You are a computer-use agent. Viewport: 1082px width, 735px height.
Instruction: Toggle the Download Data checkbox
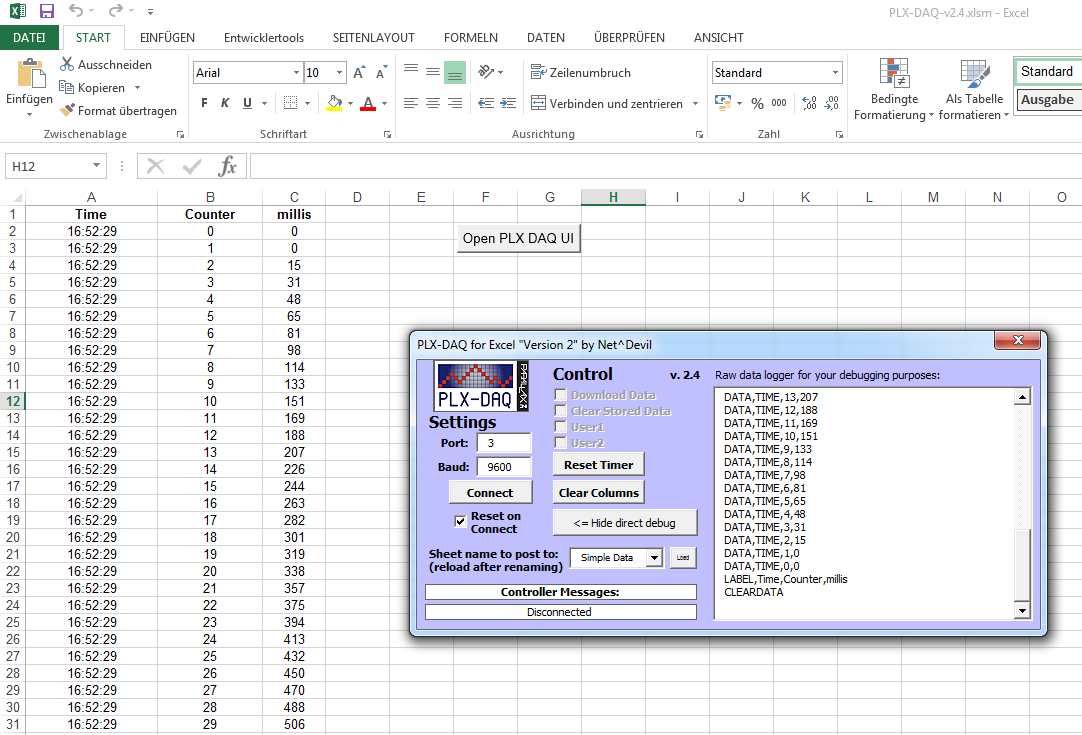pos(560,395)
